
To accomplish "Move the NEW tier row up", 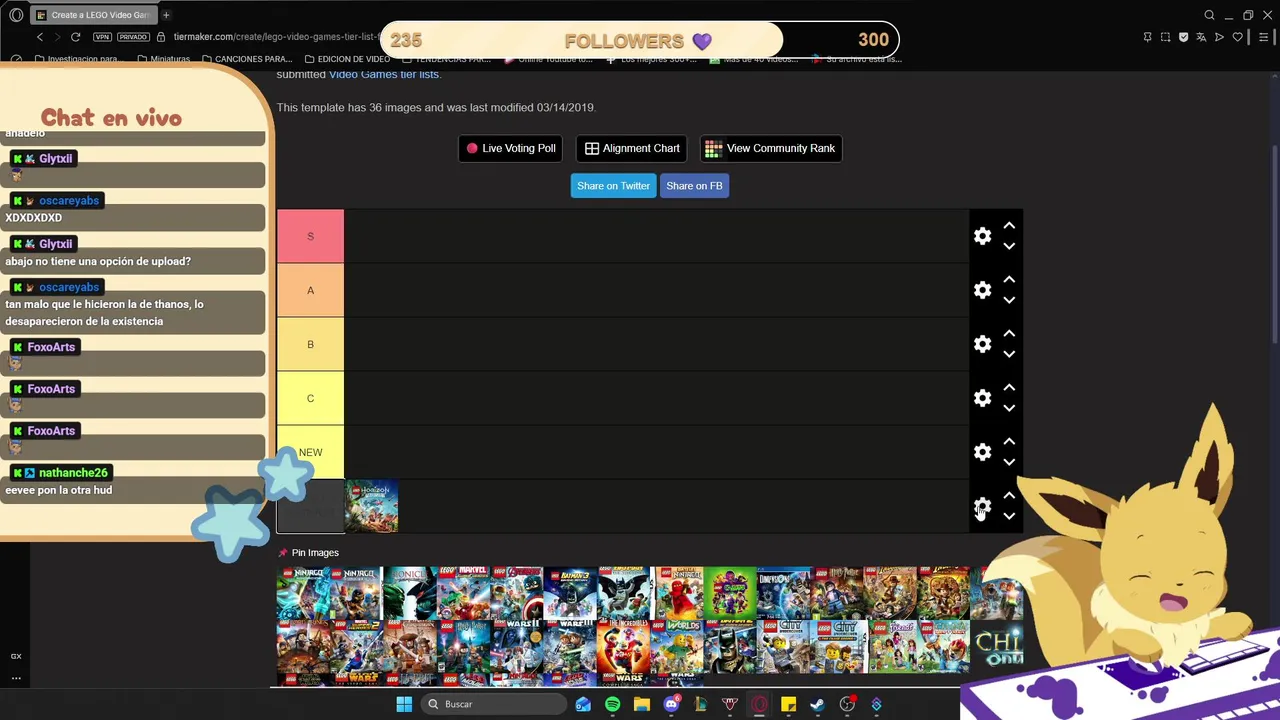I will point(1009,442).
